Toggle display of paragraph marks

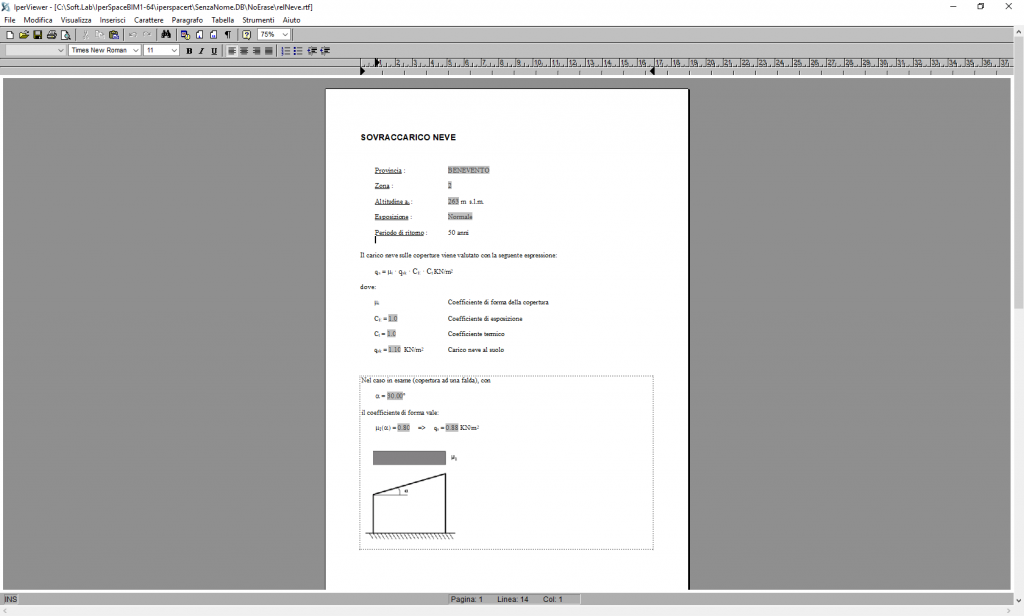(228, 35)
